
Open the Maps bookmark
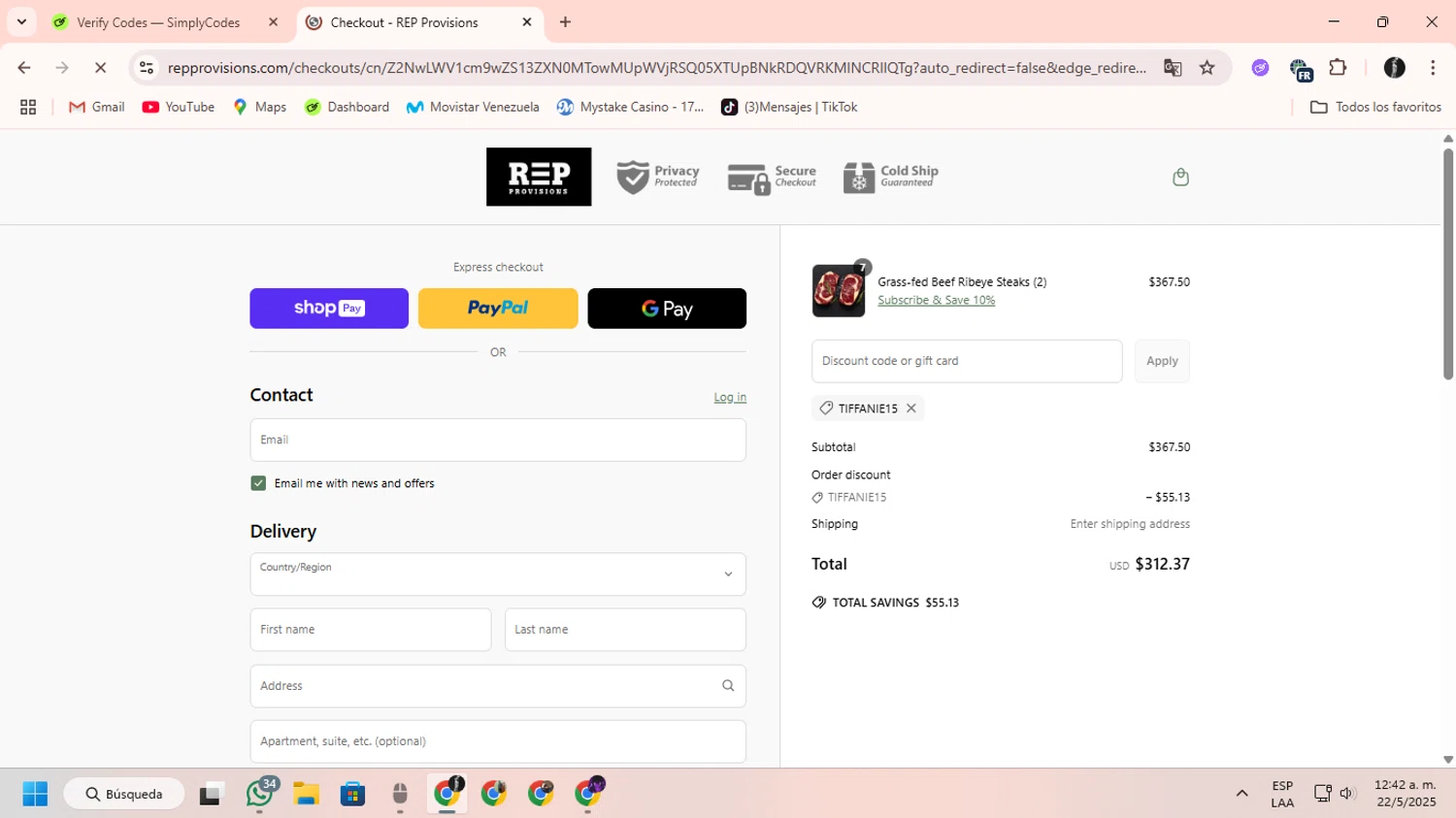259,108
